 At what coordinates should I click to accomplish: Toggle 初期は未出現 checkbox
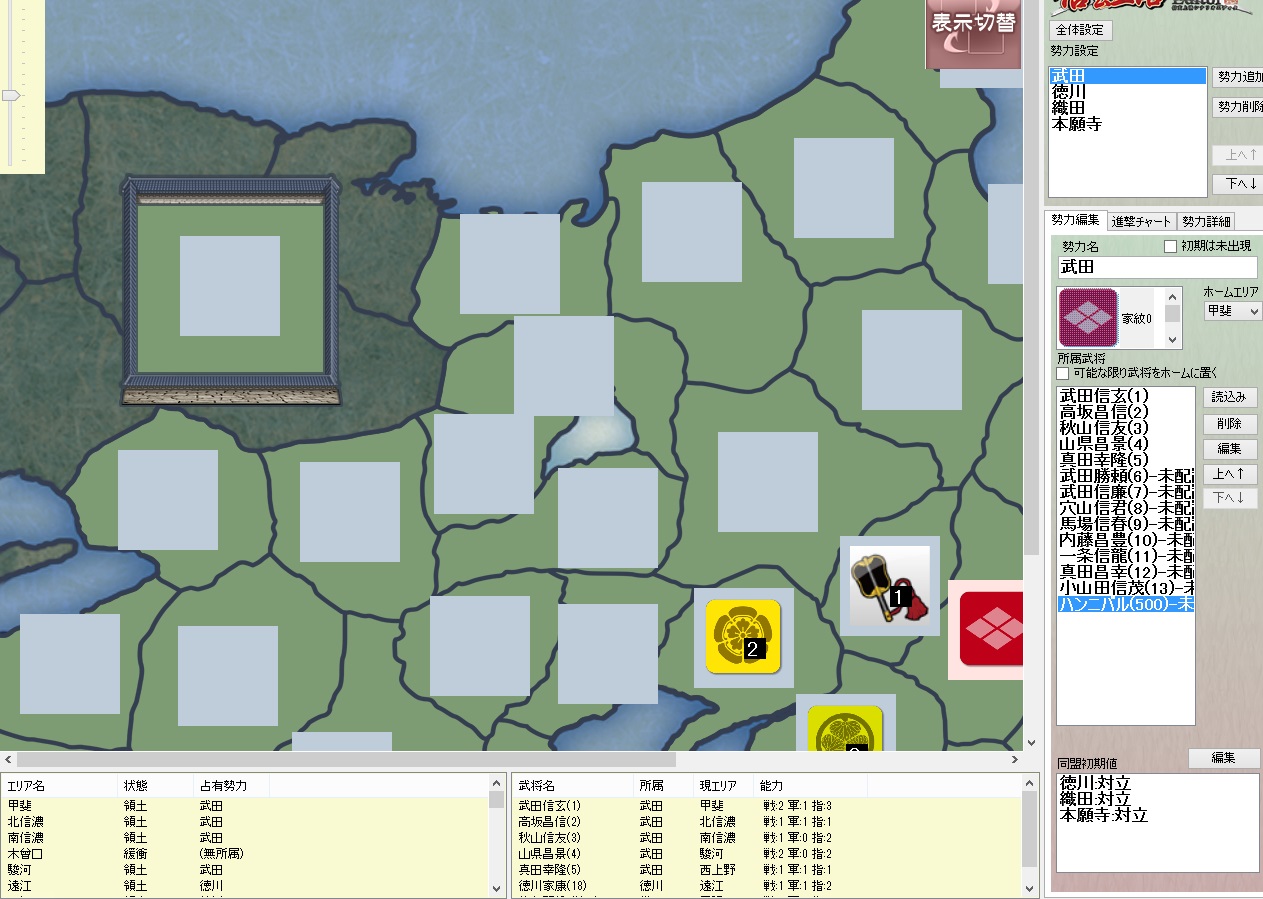tap(1171, 246)
